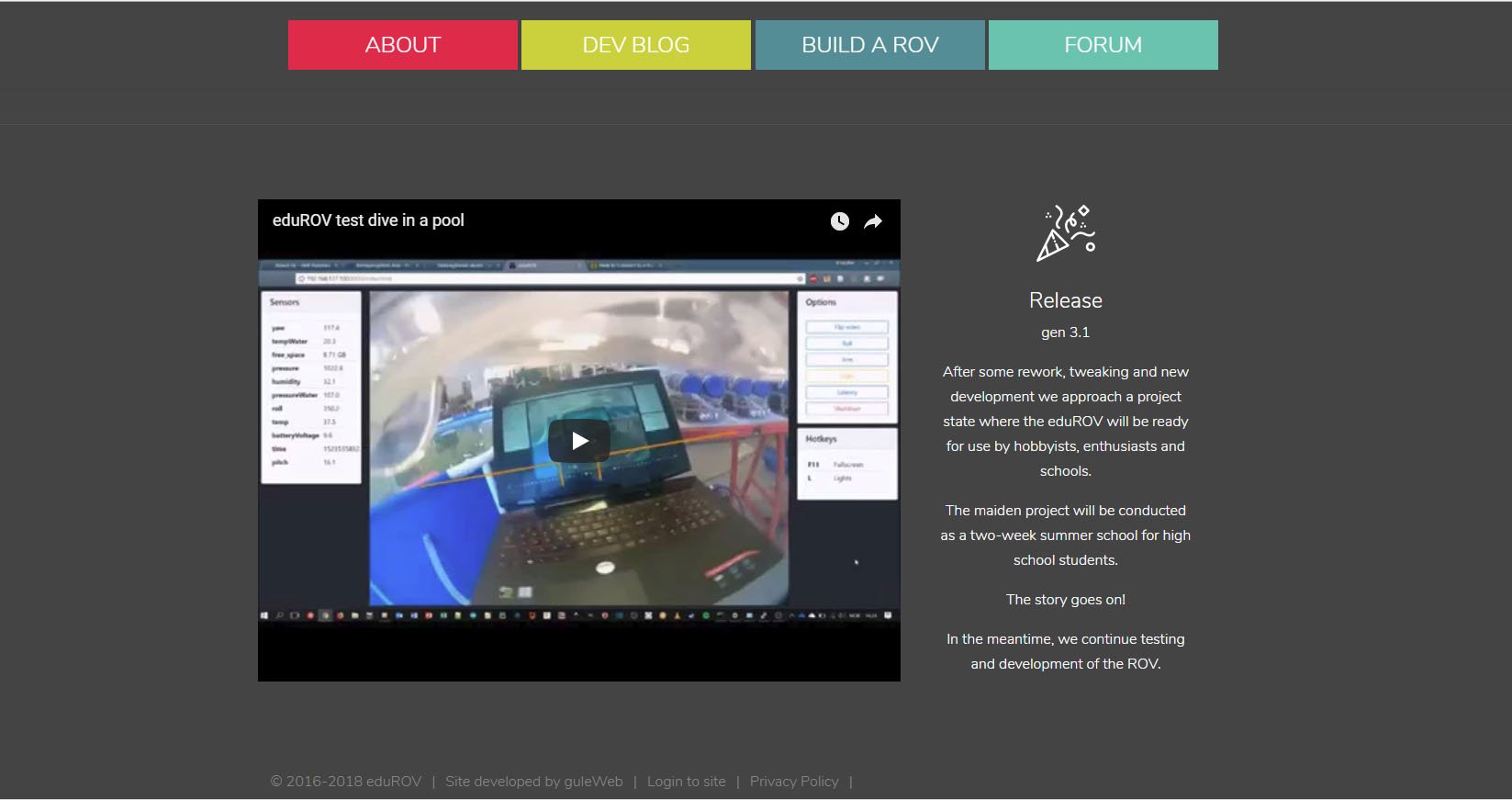Go to the DEV BLOG section
This screenshot has height=800, width=1512.
635,45
